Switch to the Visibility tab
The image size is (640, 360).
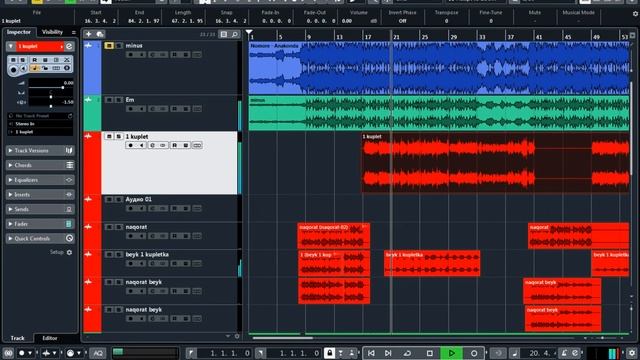point(52,32)
